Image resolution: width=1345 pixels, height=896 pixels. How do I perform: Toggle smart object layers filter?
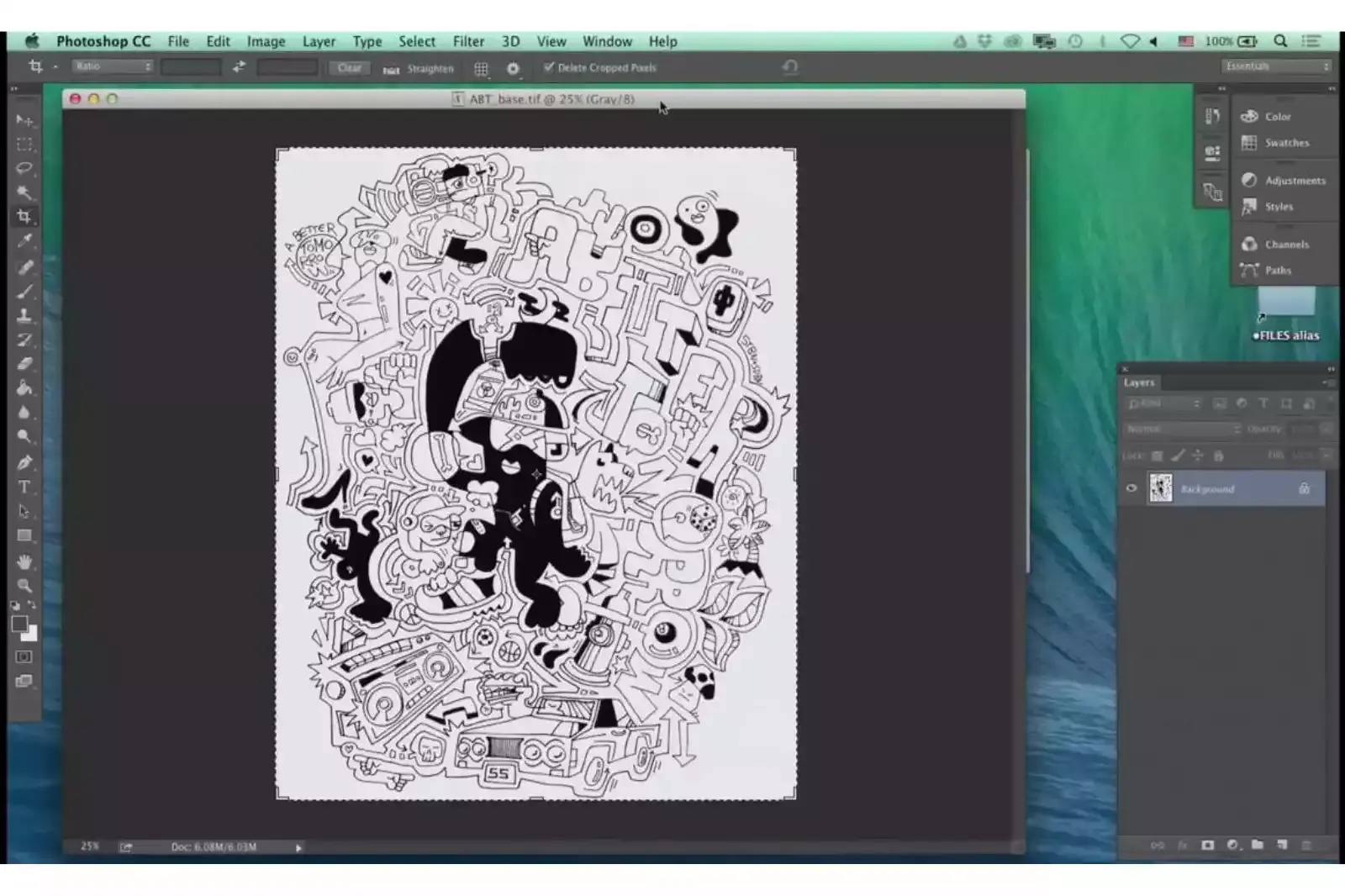tap(1309, 404)
